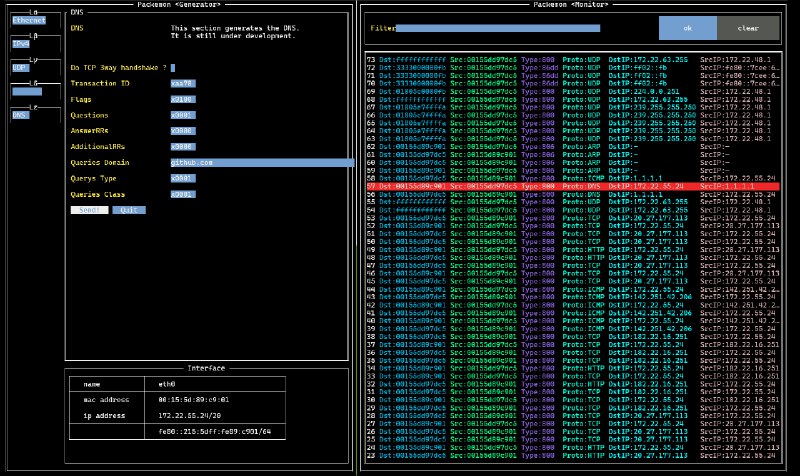800x476 pixels.
Task: Click the Flags input field
Action: coord(183,99)
